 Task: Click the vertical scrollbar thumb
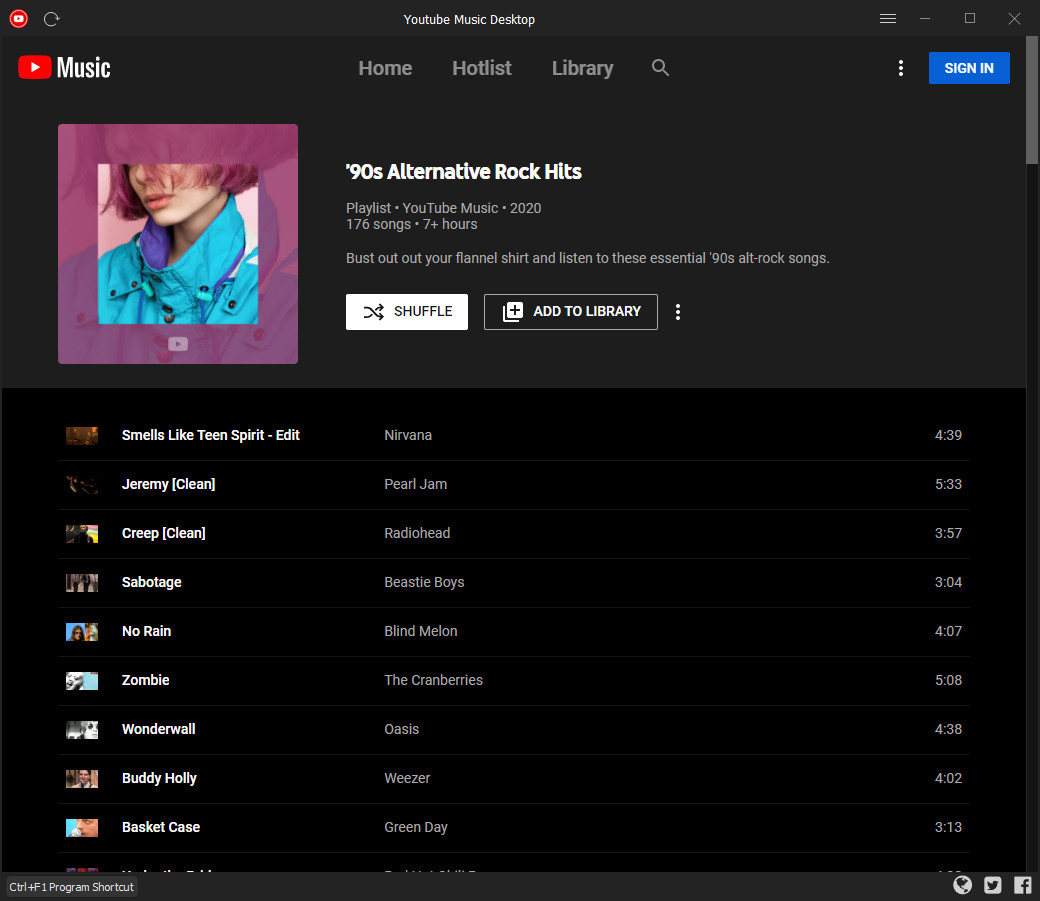[1032, 100]
